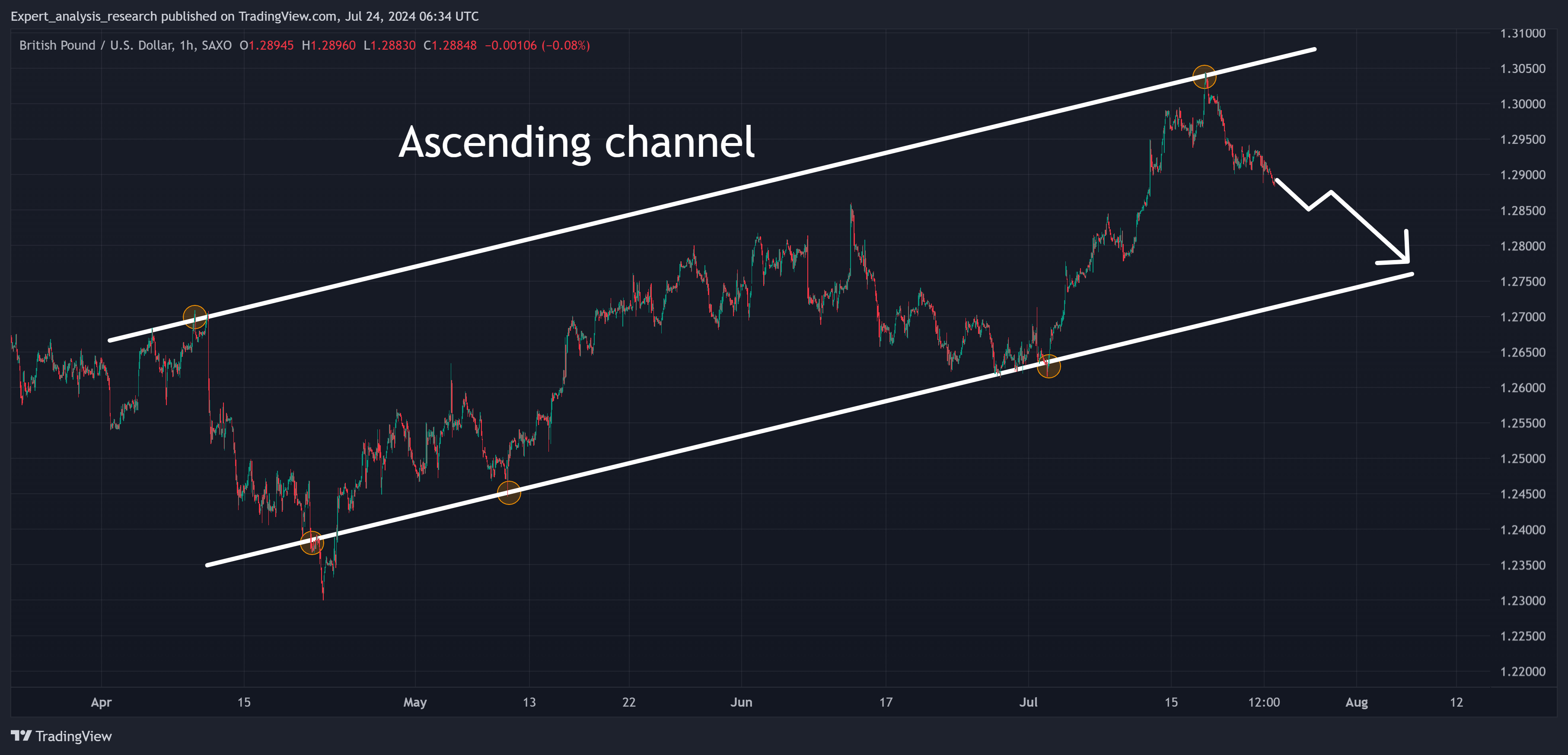Click the 12:00 time axis label
Image resolution: width=1568 pixels, height=755 pixels.
click(x=1264, y=702)
